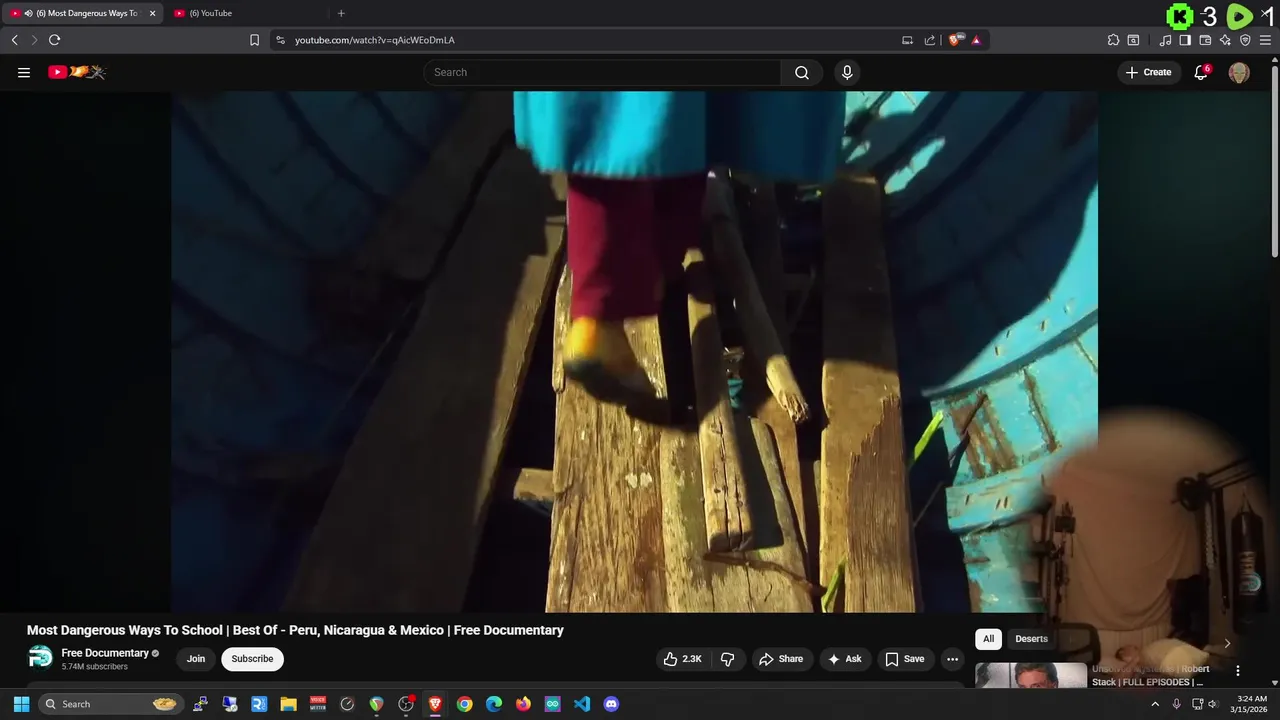Go forward in browser history
This screenshot has height=720, width=1280.
(x=34, y=40)
